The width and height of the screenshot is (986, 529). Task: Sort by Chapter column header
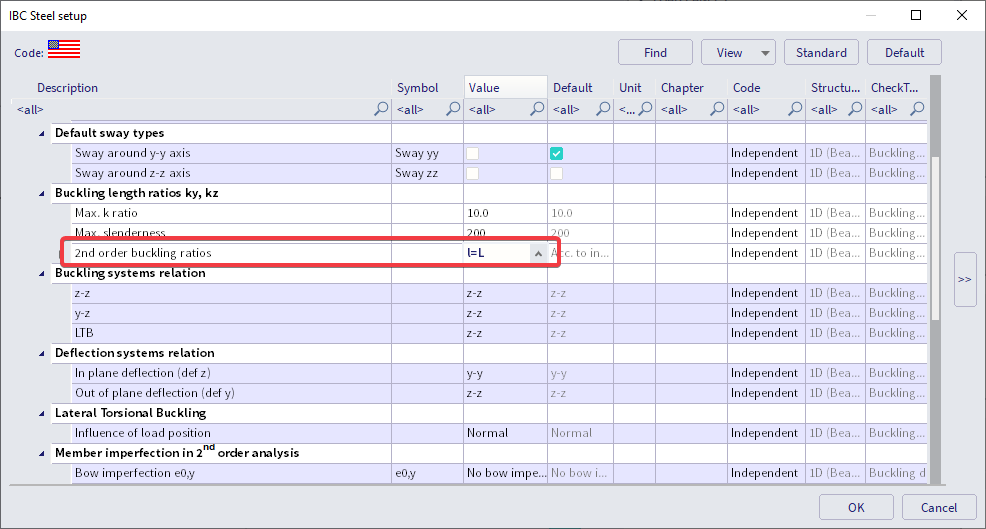(x=682, y=88)
